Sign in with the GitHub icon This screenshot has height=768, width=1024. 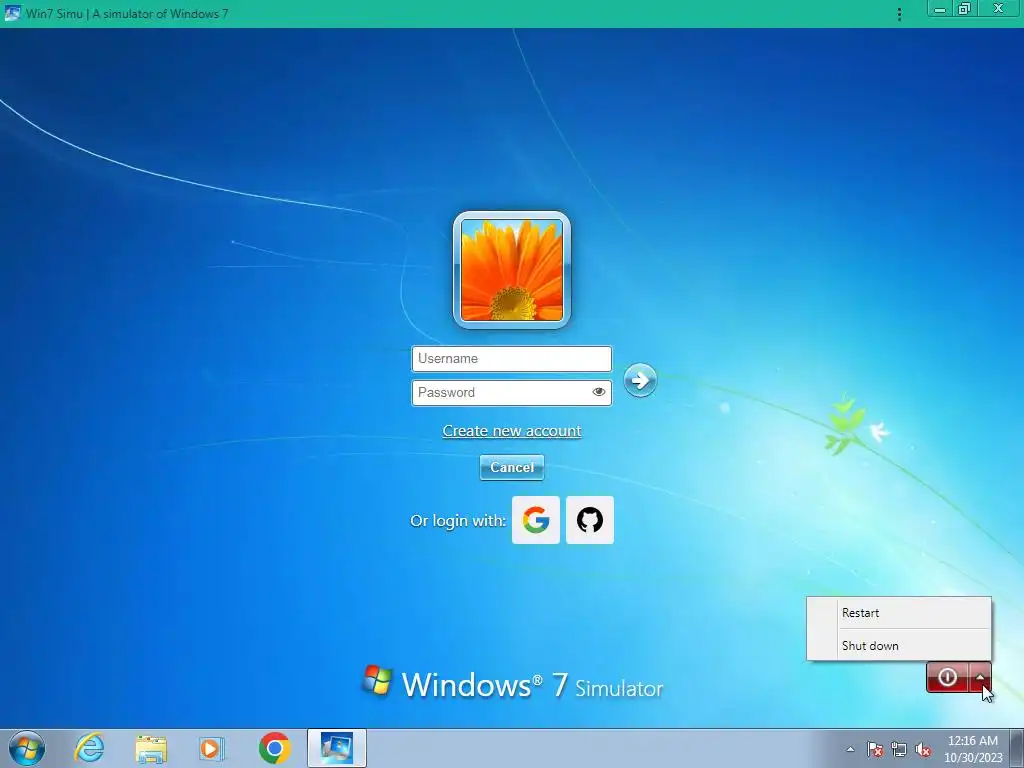(590, 520)
